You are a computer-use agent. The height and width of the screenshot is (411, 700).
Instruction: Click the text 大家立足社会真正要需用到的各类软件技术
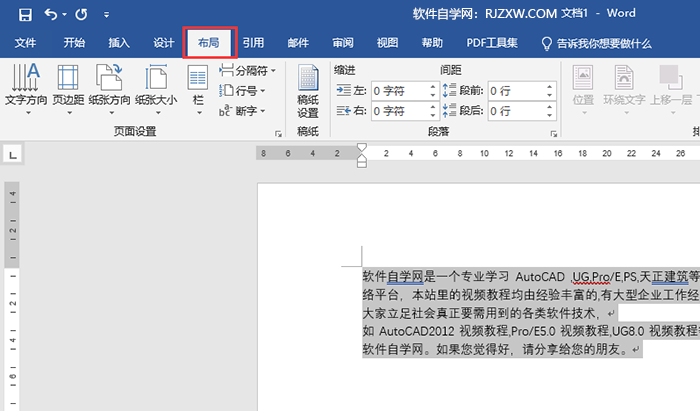(x=479, y=313)
